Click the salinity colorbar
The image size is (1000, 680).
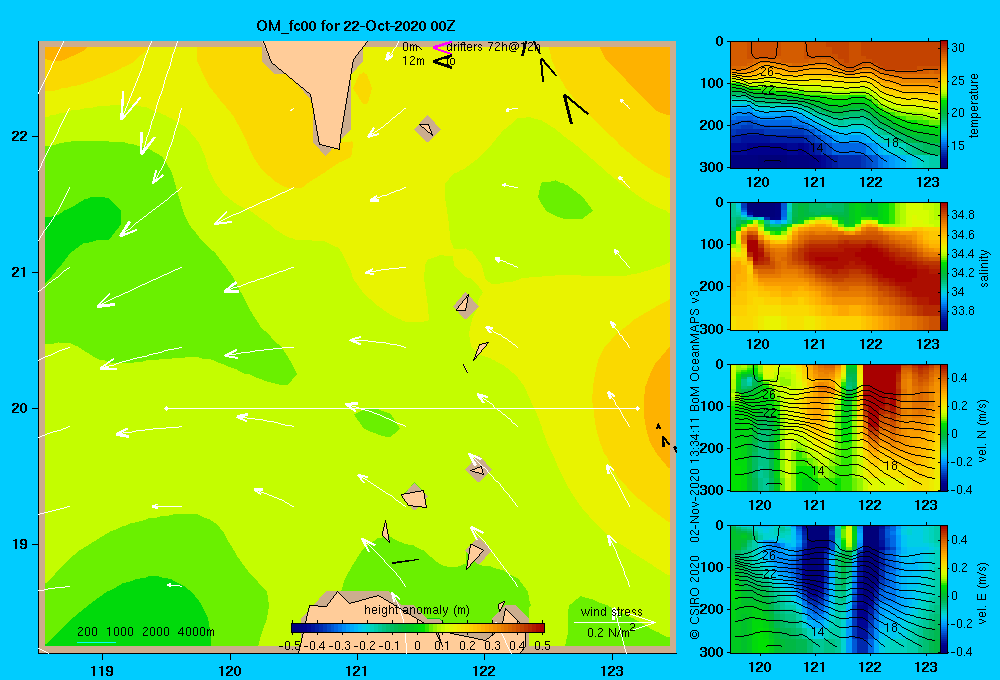click(x=944, y=266)
